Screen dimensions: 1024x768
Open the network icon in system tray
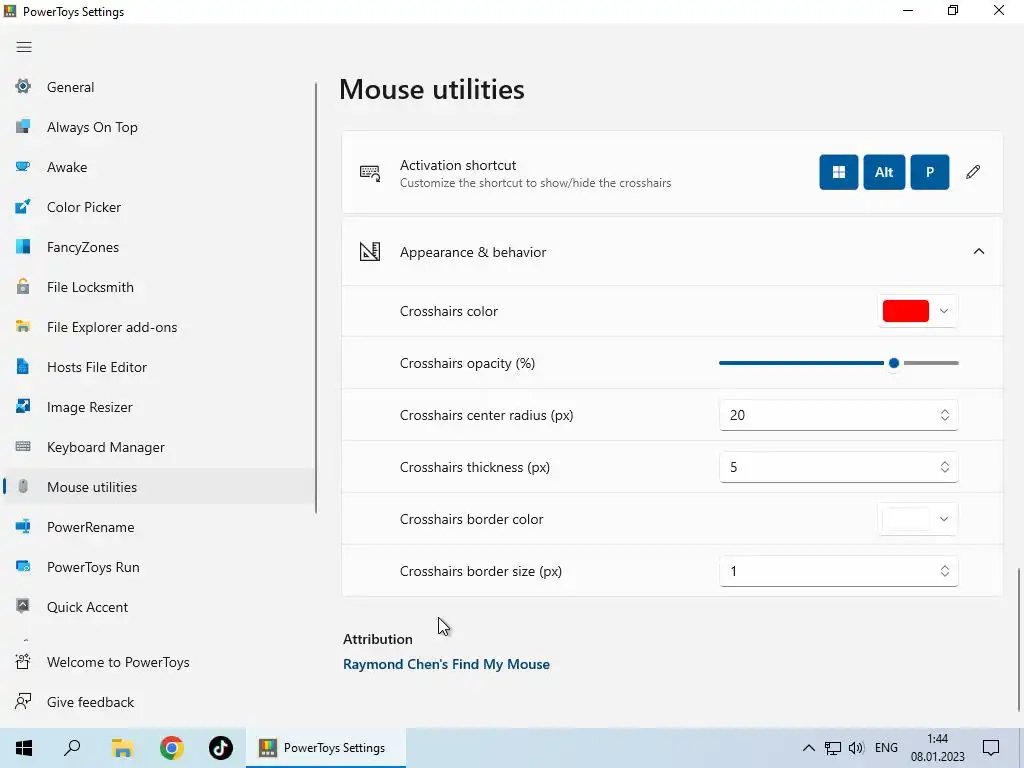pos(833,748)
